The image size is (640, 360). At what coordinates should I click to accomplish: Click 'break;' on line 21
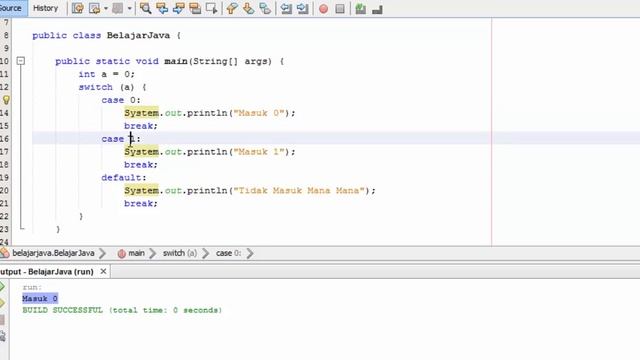[141, 204]
